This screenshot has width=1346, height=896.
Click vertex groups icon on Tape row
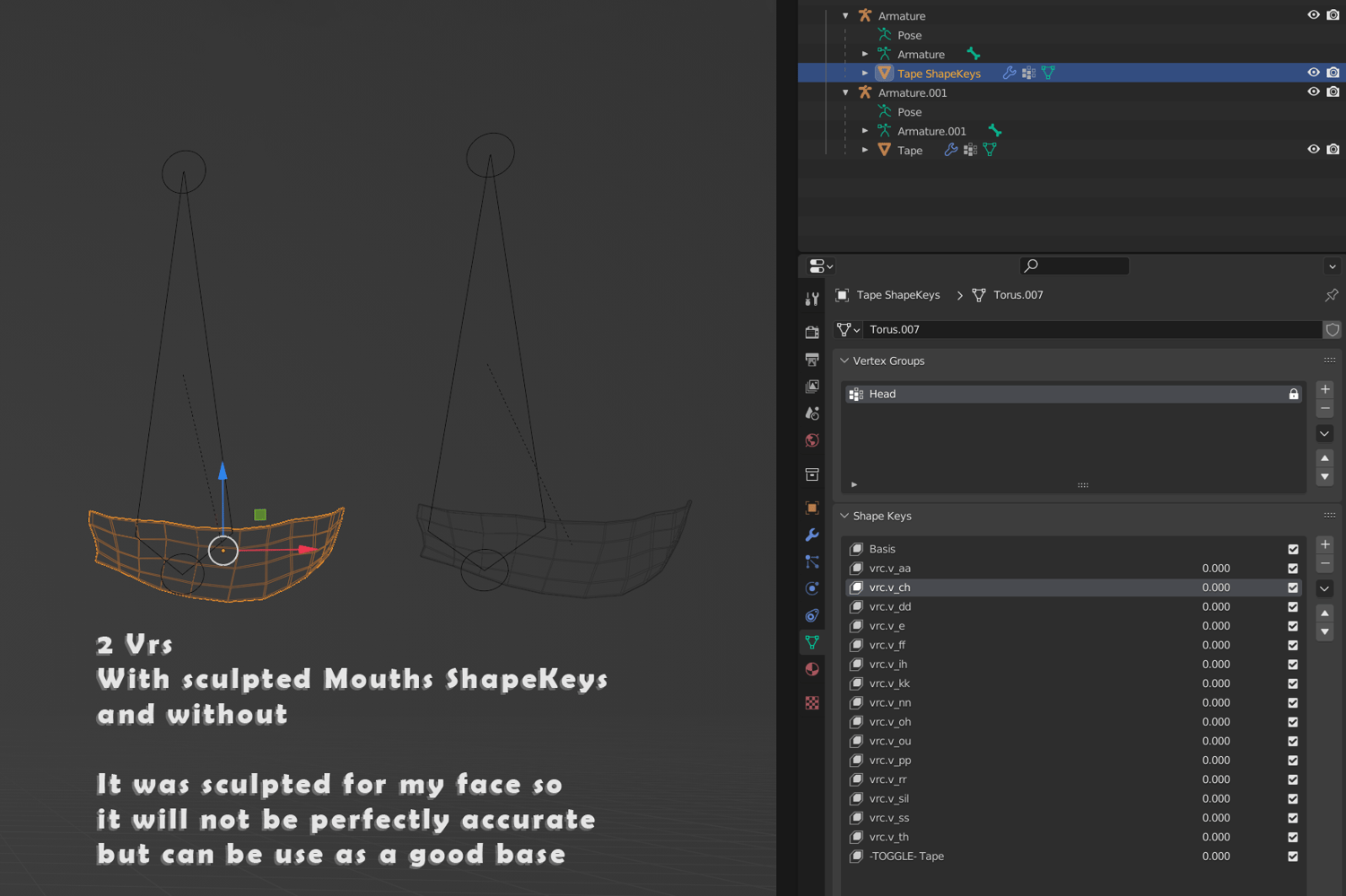click(x=970, y=150)
